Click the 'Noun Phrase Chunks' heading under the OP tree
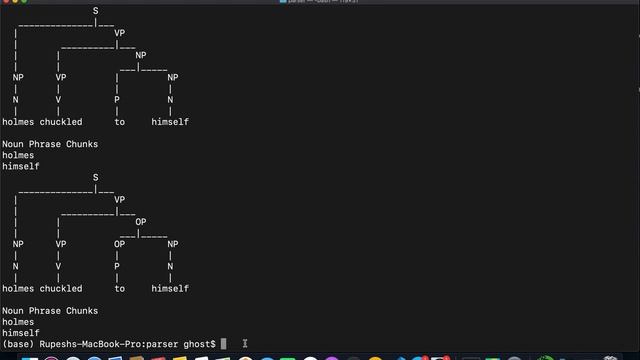Image resolution: width=640 pixels, height=360 pixels. (50, 311)
